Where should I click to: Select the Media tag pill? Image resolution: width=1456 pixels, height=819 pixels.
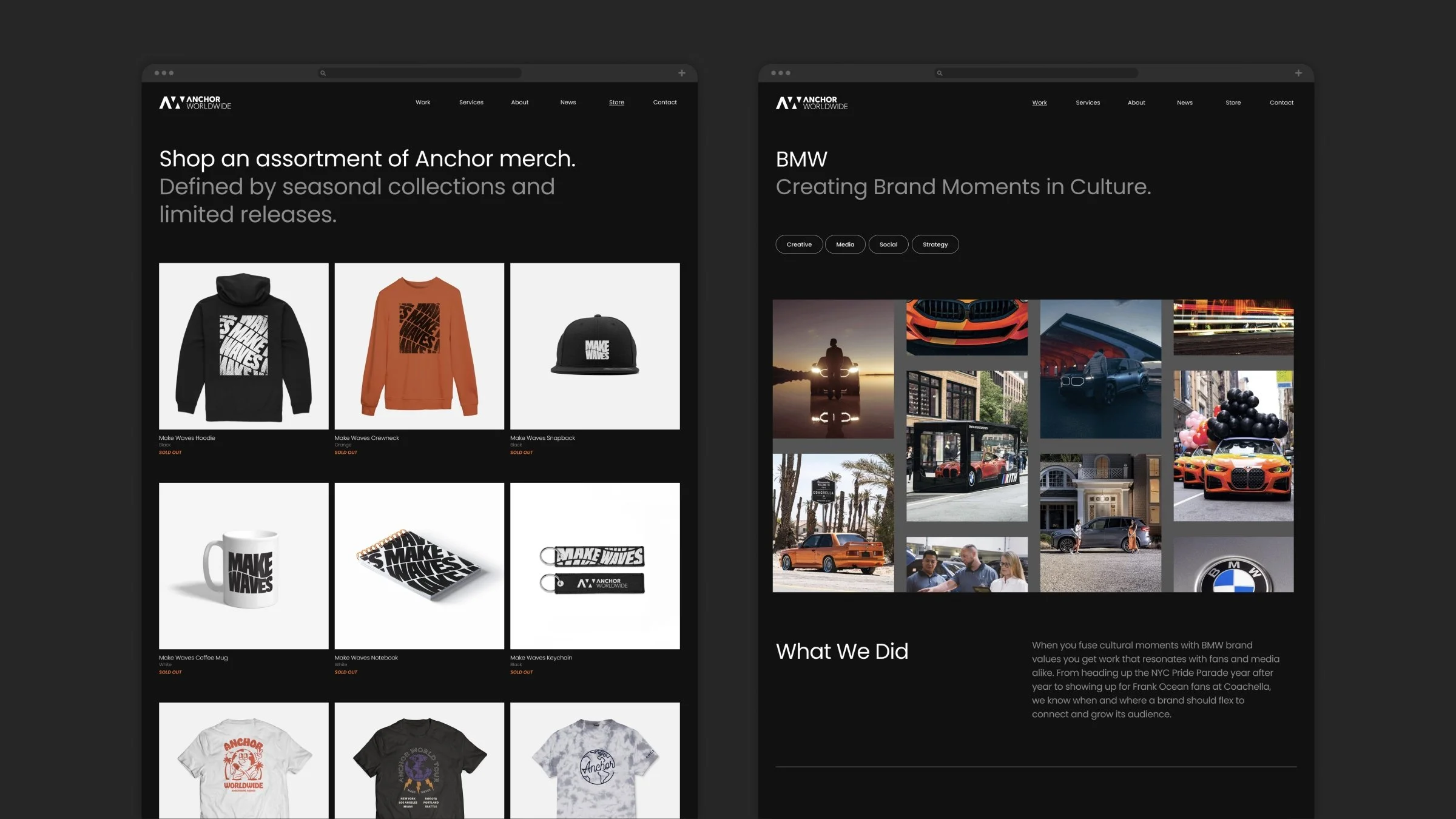click(844, 244)
